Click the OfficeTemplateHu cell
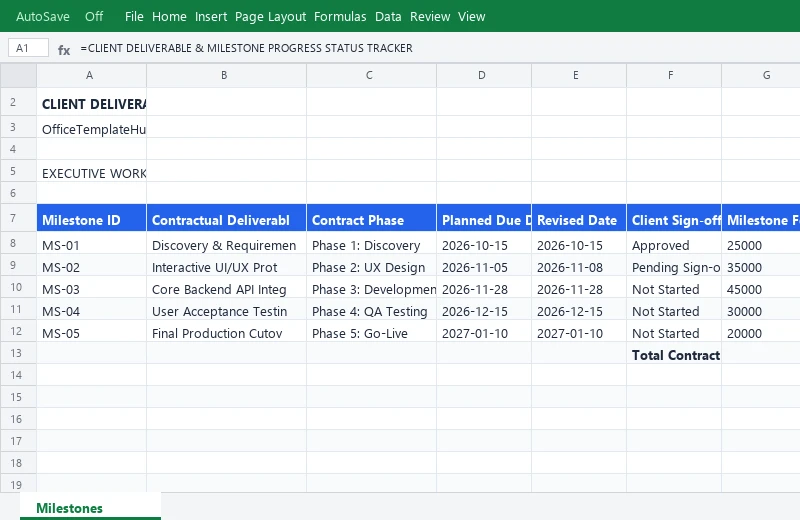Image resolution: width=800 pixels, height=520 pixels. (x=91, y=129)
